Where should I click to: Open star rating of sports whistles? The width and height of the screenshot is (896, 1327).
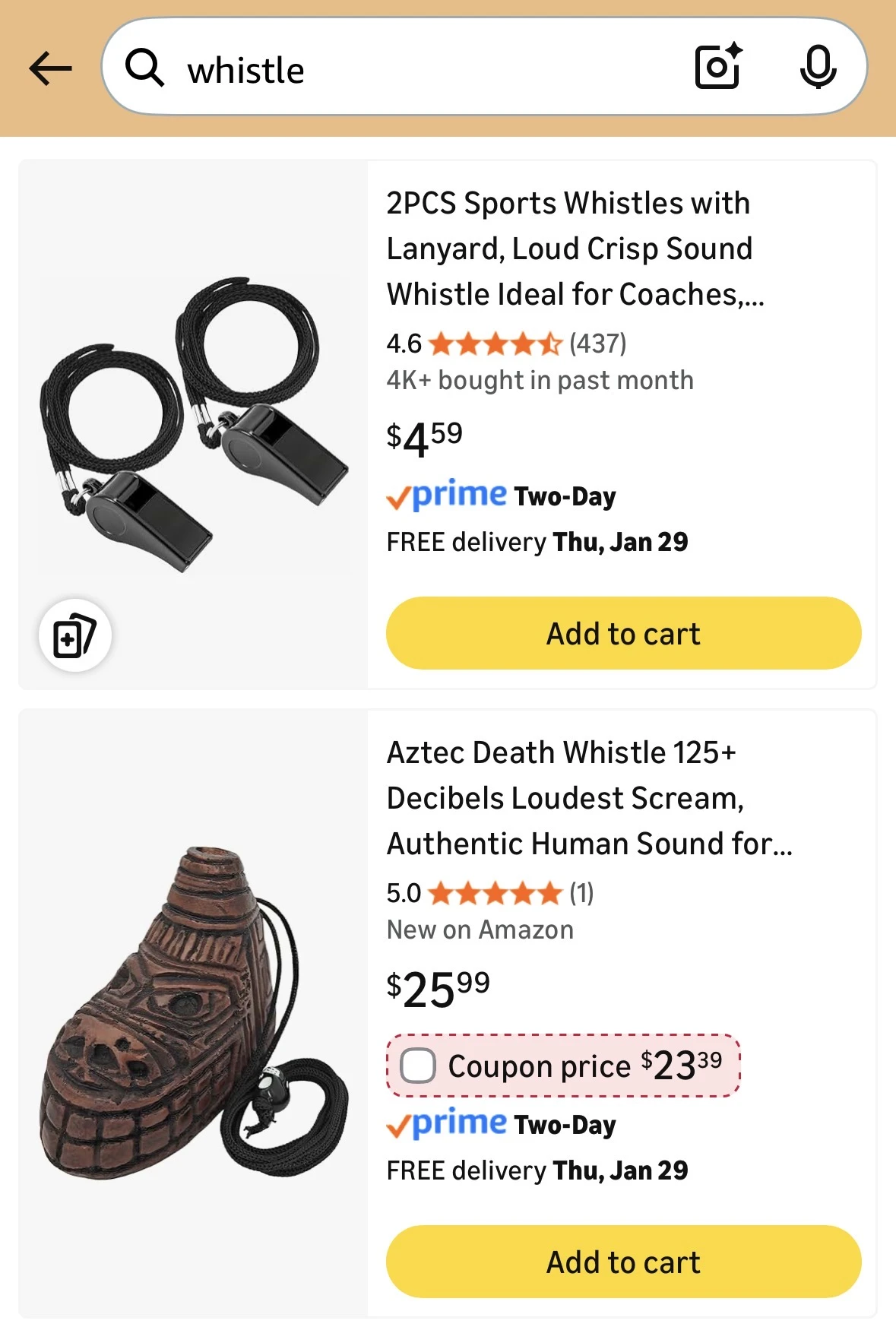(495, 344)
